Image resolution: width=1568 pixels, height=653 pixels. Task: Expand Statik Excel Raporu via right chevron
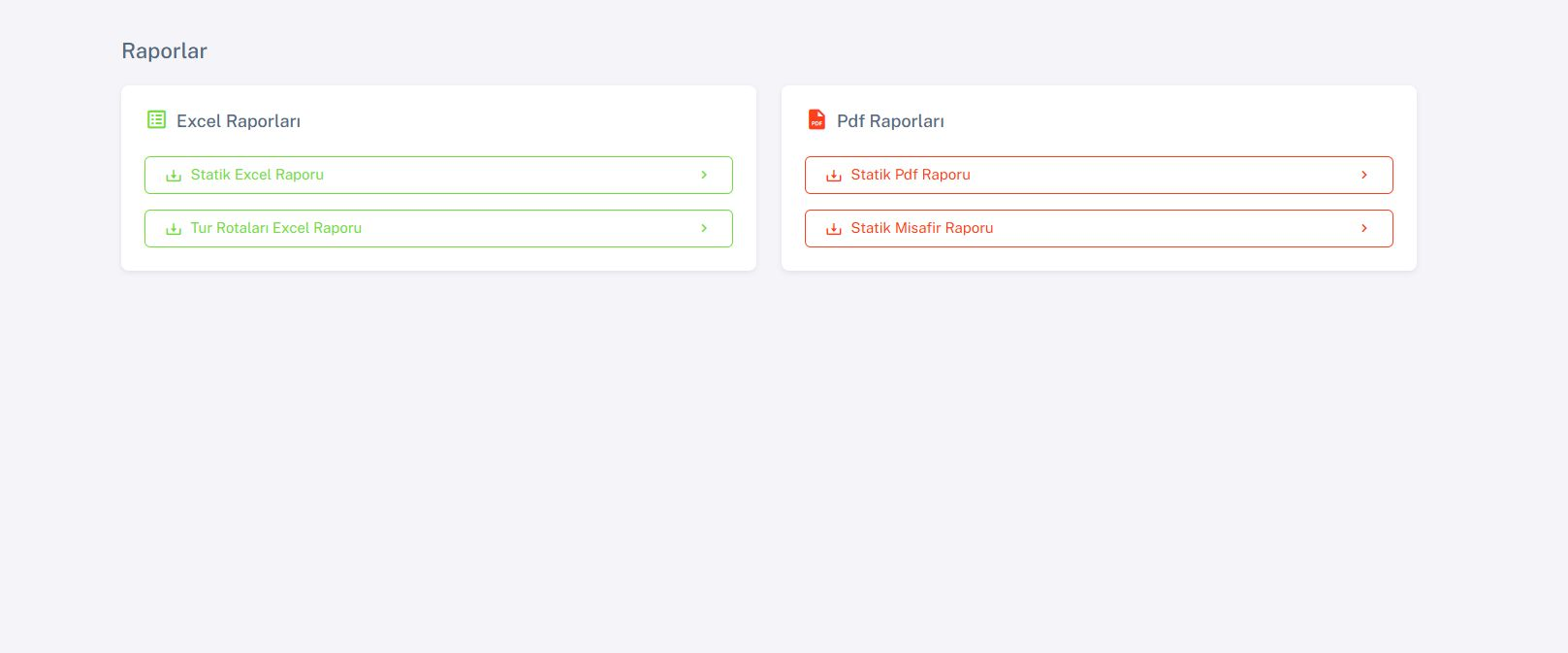coord(704,175)
